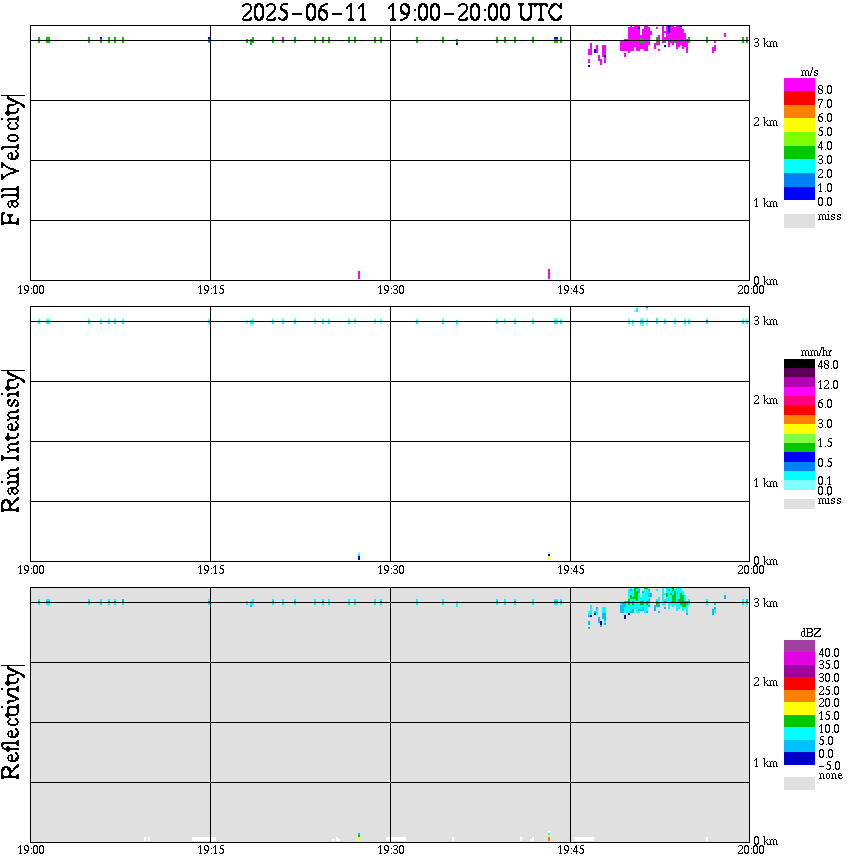Screen dimensions: 850x868
Task: Click the chart title '2025-06-11 19:00-20:00 UTC'
Action: (402, 12)
